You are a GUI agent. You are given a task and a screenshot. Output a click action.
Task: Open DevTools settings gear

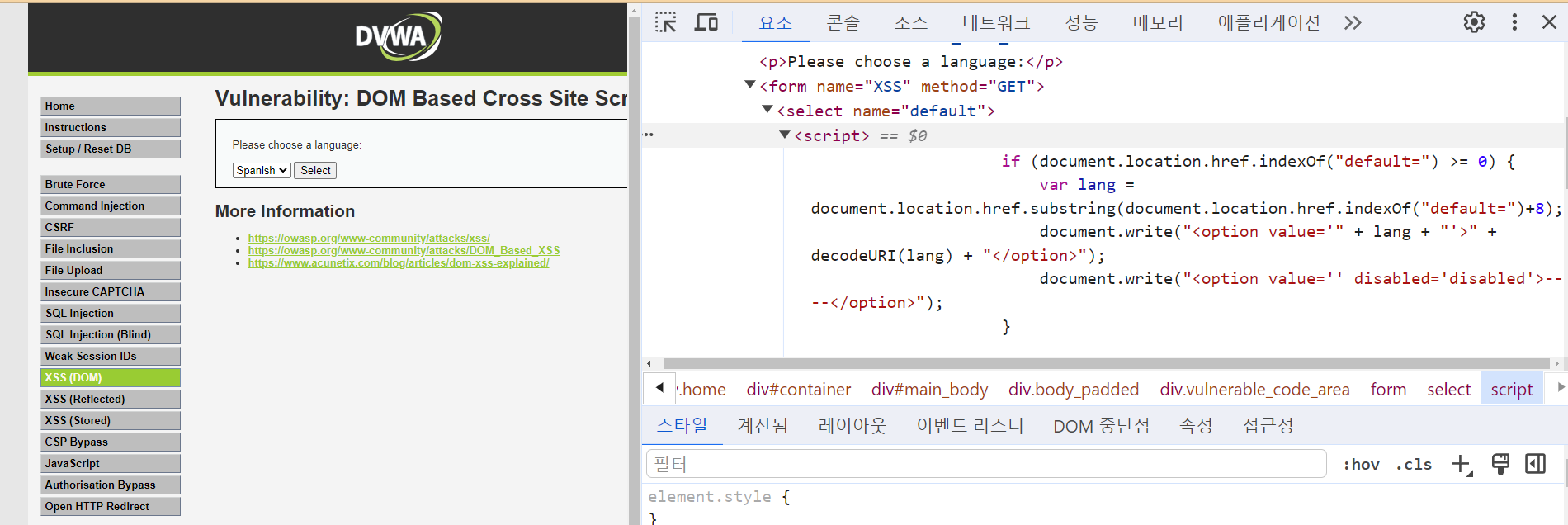[x=1474, y=22]
